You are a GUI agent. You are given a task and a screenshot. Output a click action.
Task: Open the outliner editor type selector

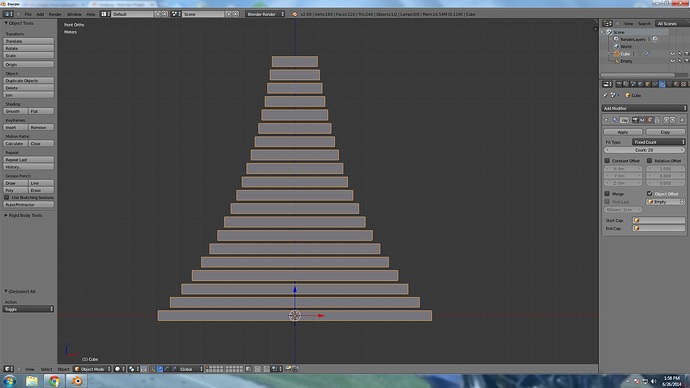point(607,23)
